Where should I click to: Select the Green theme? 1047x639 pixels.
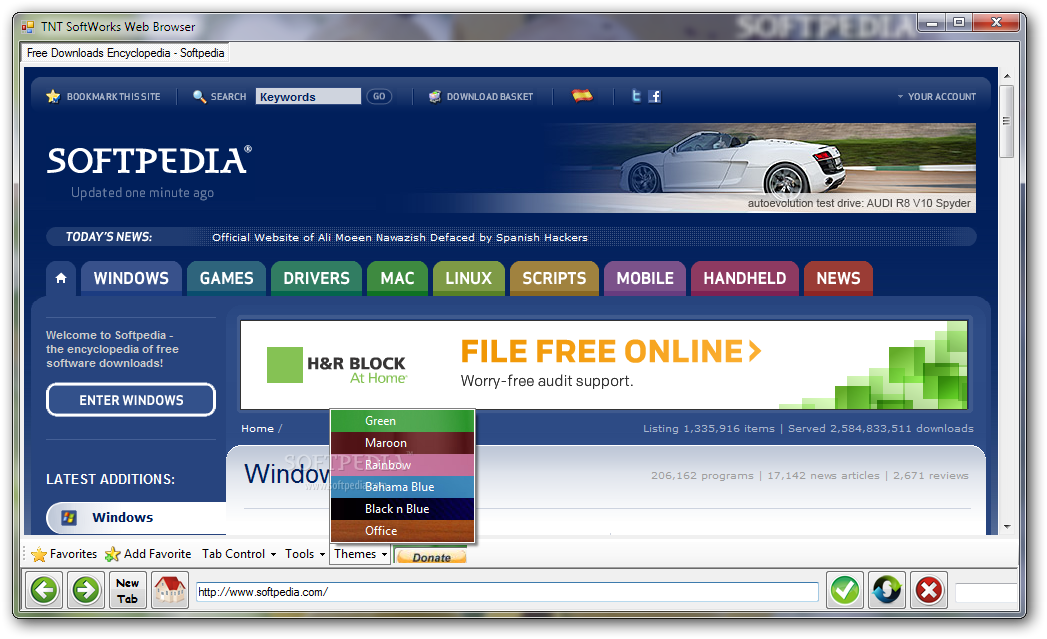point(403,421)
